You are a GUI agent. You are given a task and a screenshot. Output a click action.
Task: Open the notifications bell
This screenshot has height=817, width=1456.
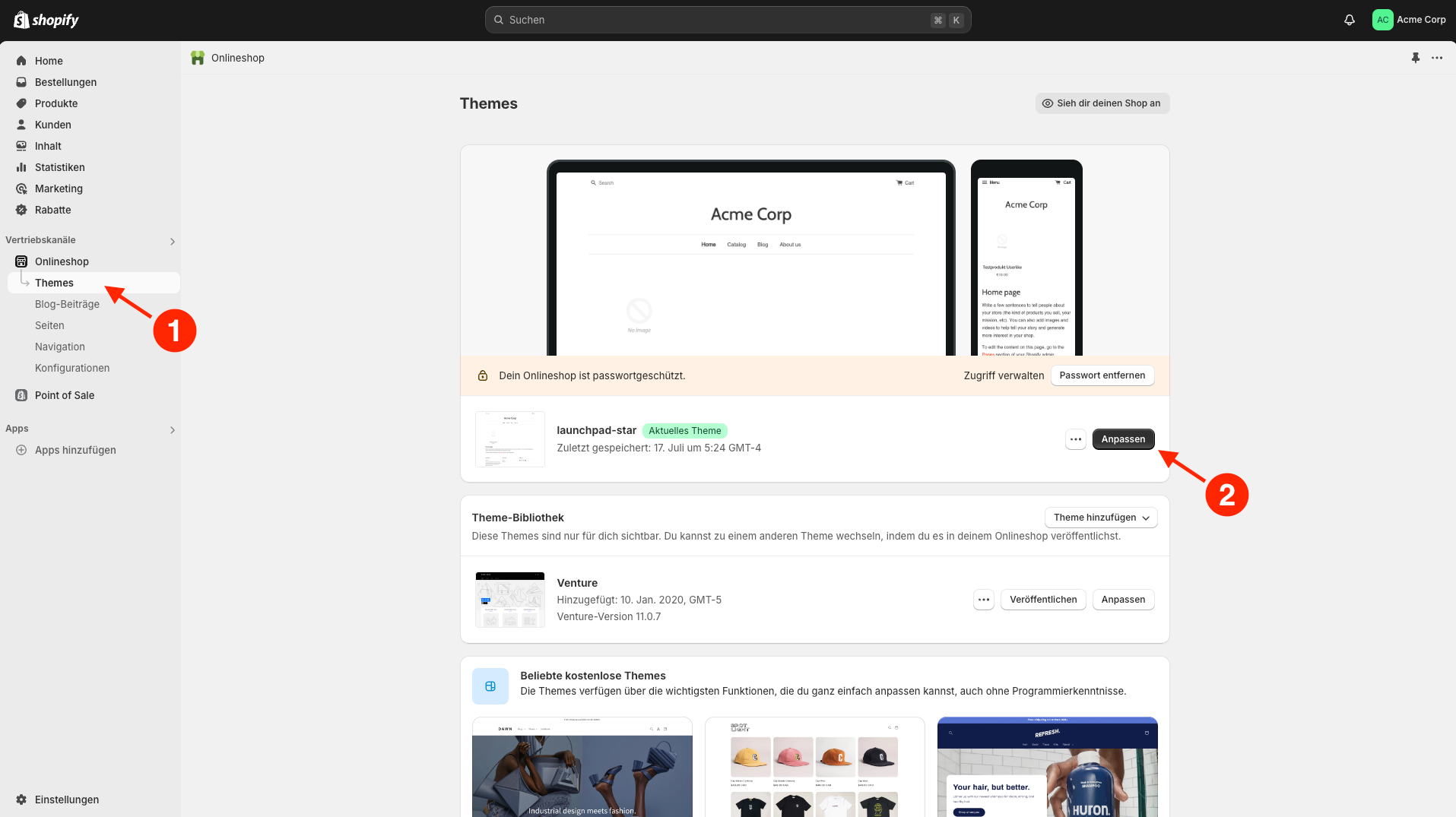coord(1350,20)
